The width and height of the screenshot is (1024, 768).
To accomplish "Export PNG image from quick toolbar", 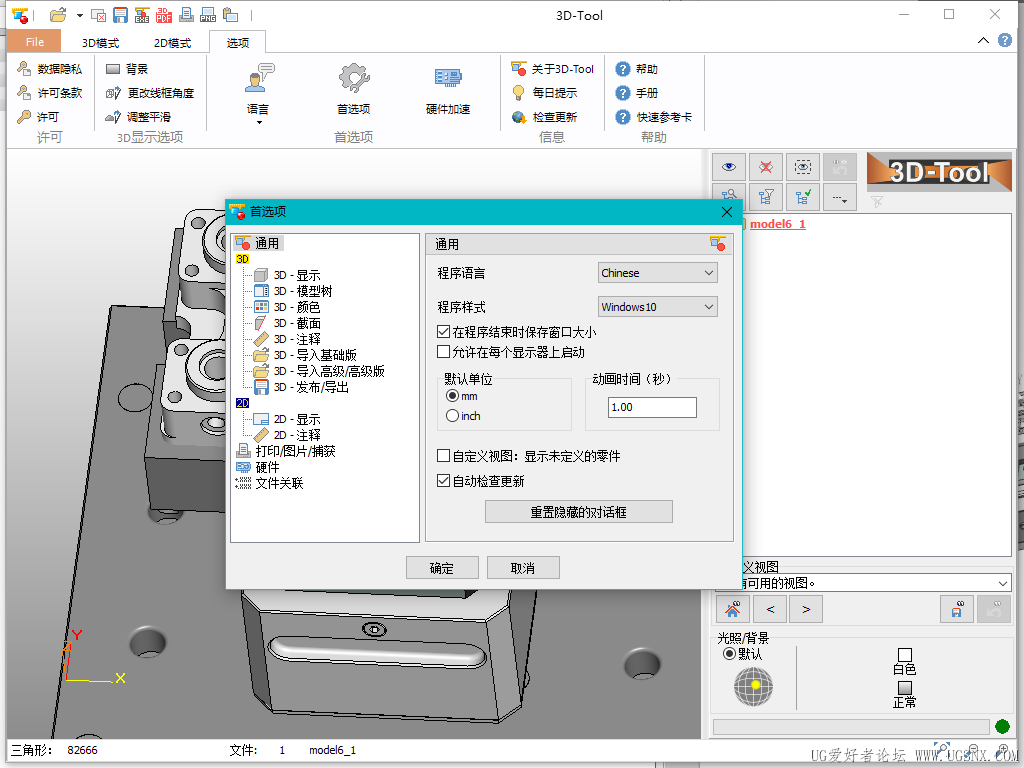I will click(x=208, y=15).
